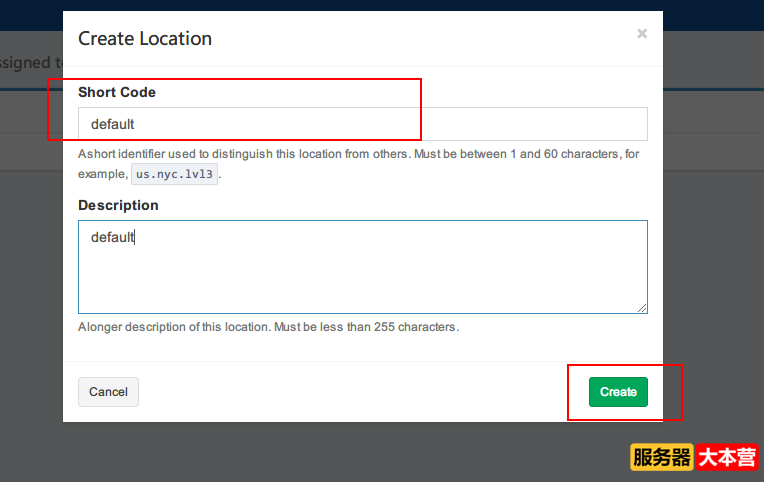Image resolution: width=764 pixels, height=482 pixels.
Task: Click the Short Code label
Action: pyautogui.click(x=117, y=92)
